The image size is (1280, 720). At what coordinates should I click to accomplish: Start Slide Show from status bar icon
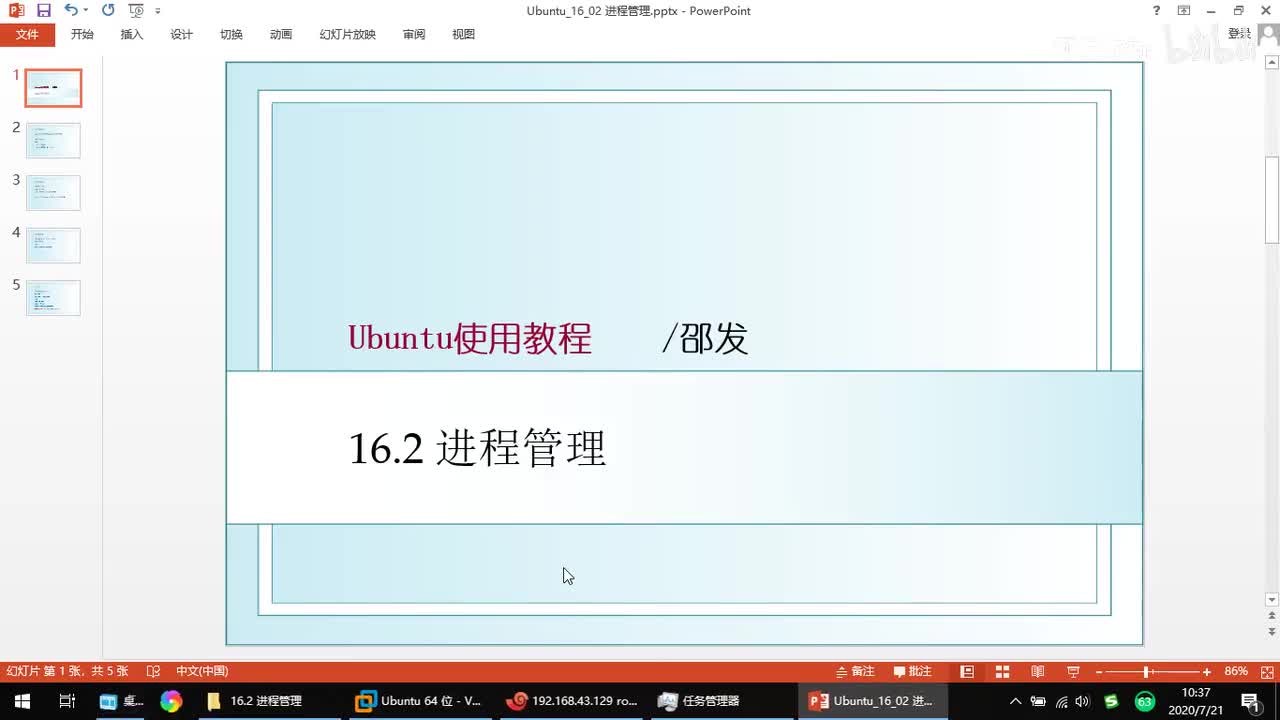[1073, 671]
